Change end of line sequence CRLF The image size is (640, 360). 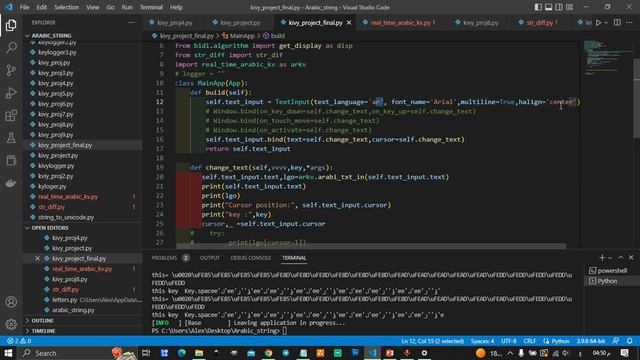(530, 341)
